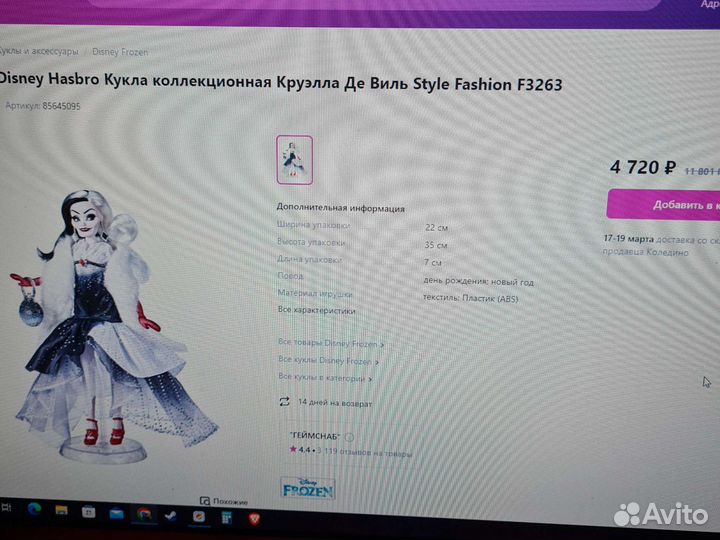Open Все куклы Disney Frozen link
720x540 pixels.
click(x=328, y=361)
